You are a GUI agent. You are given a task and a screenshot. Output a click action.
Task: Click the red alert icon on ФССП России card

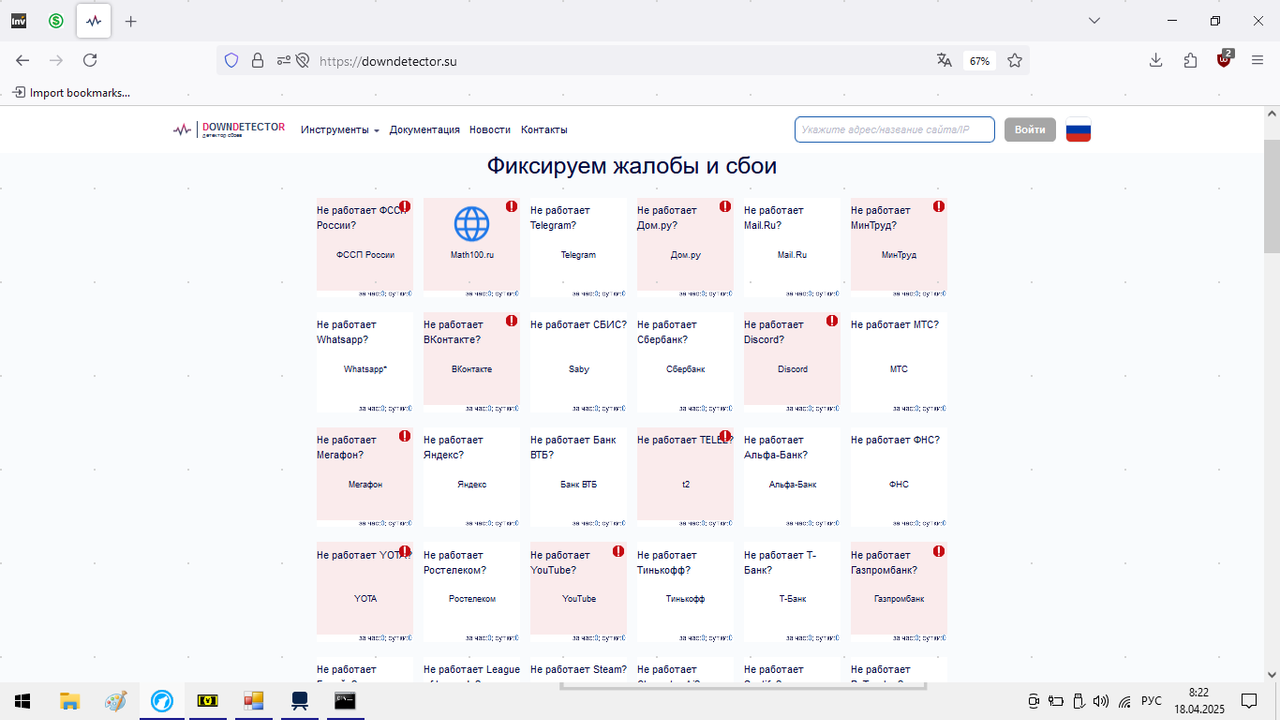point(405,207)
